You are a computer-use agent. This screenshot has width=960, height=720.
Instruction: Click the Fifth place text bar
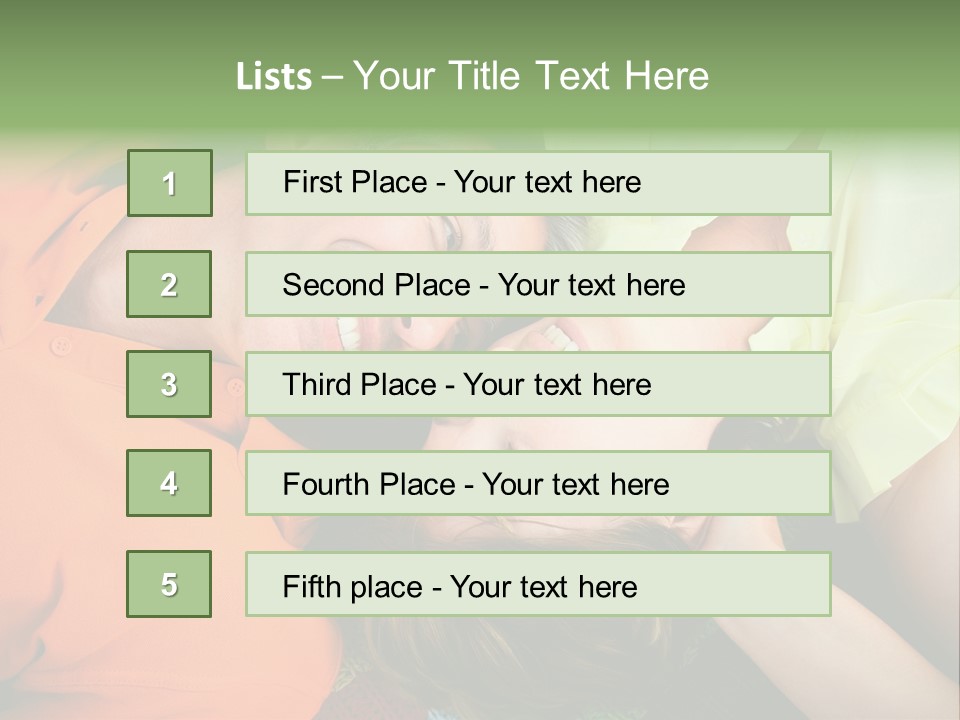click(x=538, y=584)
